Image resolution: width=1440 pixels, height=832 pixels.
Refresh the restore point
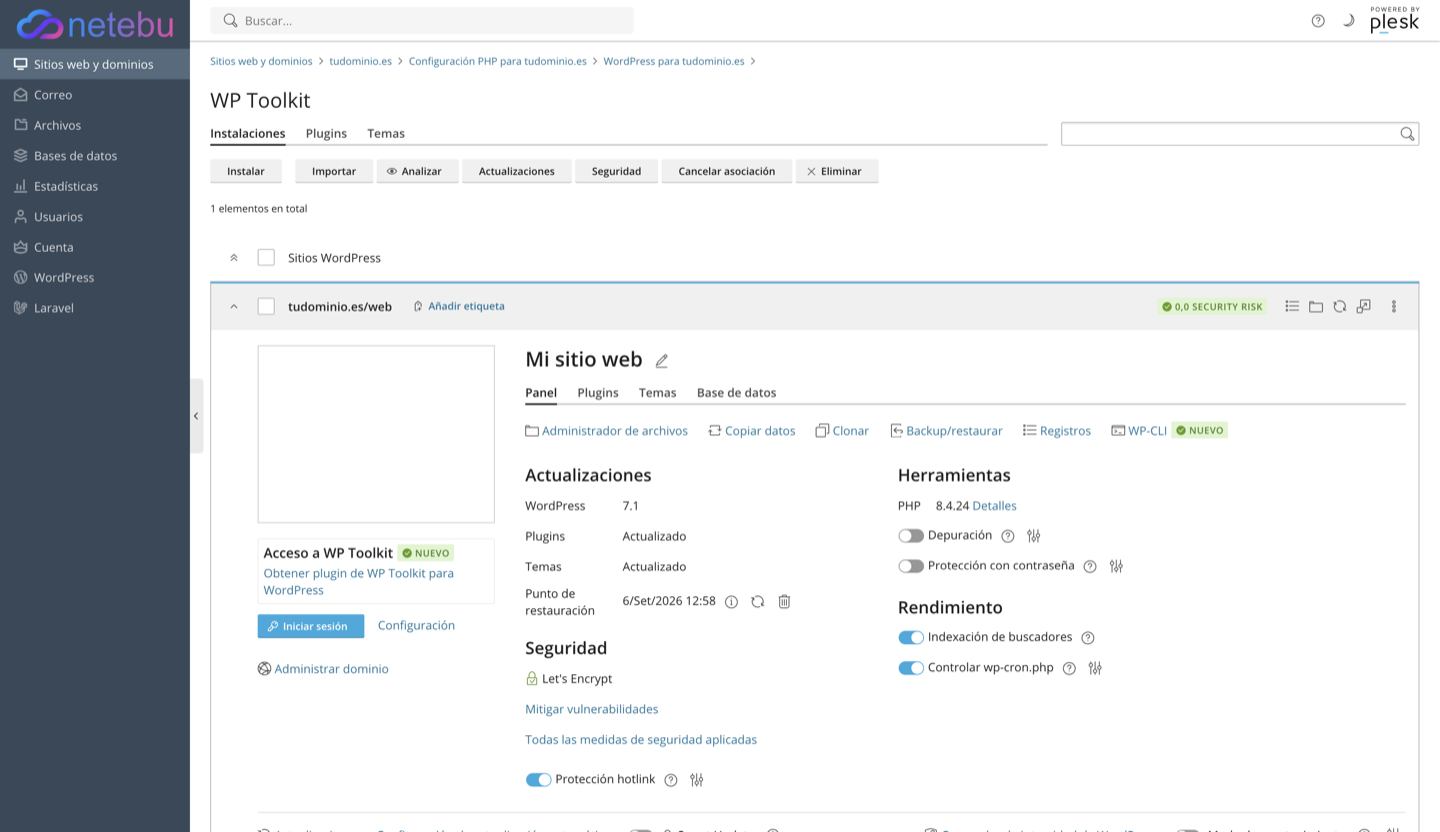pyautogui.click(x=758, y=602)
